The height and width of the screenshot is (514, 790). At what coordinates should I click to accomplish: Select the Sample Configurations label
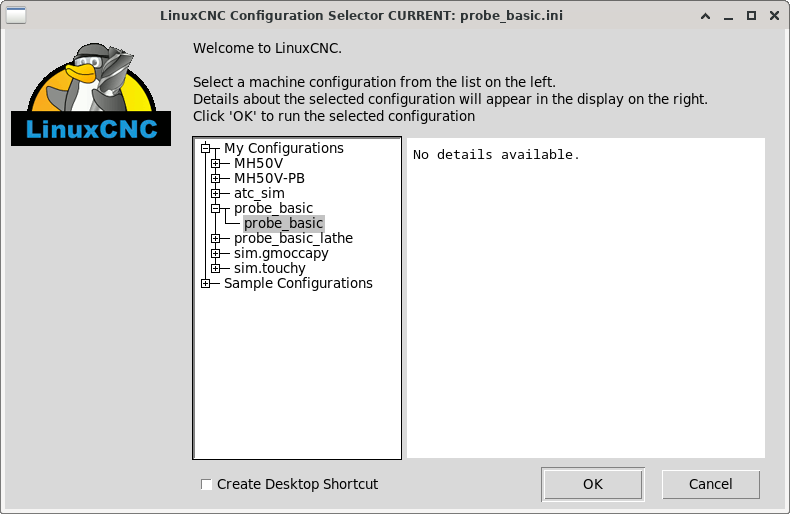pyautogui.click(x=298, y=283)
